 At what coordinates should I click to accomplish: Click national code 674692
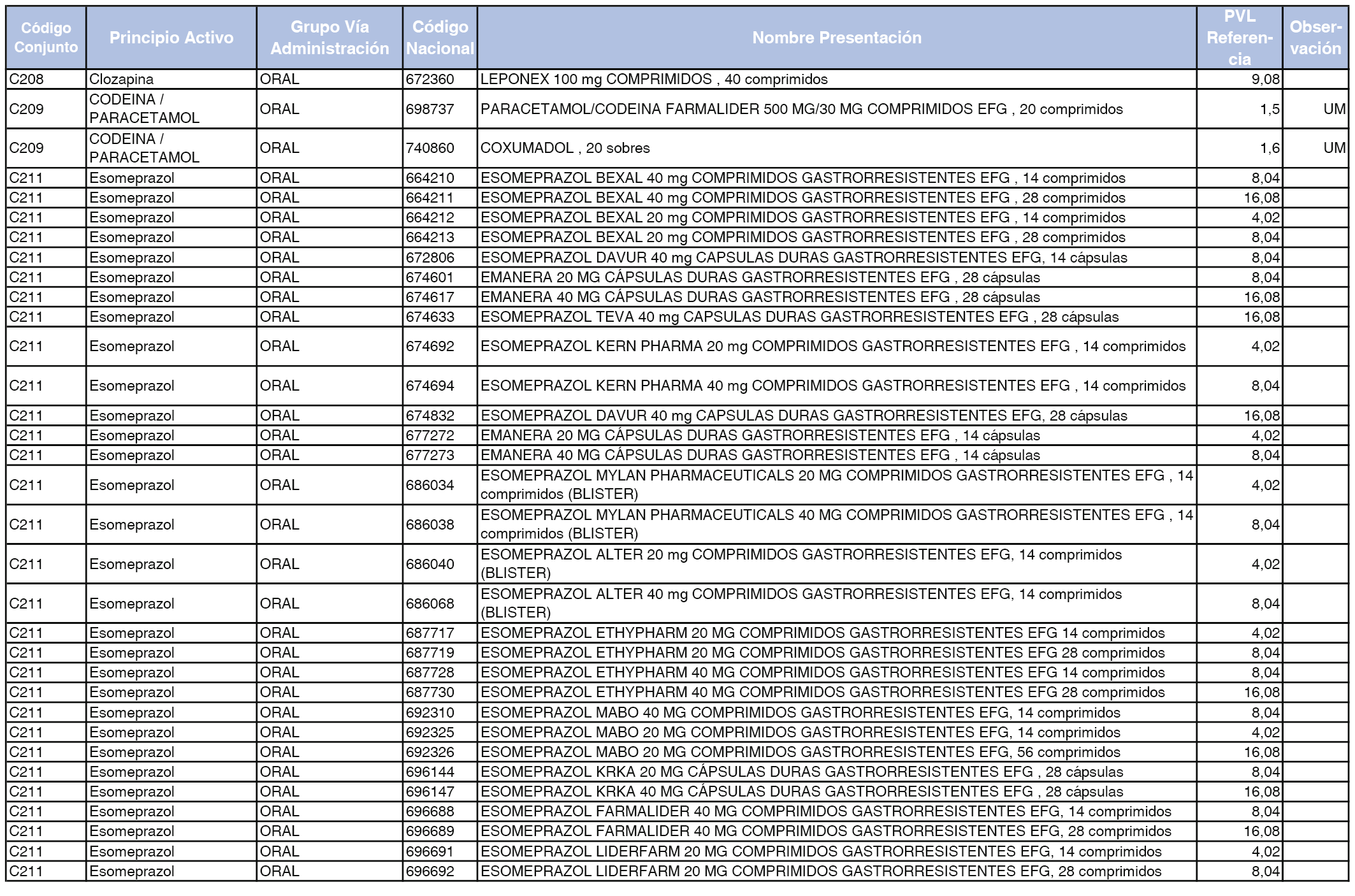pyautogui.click(x=440, y=346)
